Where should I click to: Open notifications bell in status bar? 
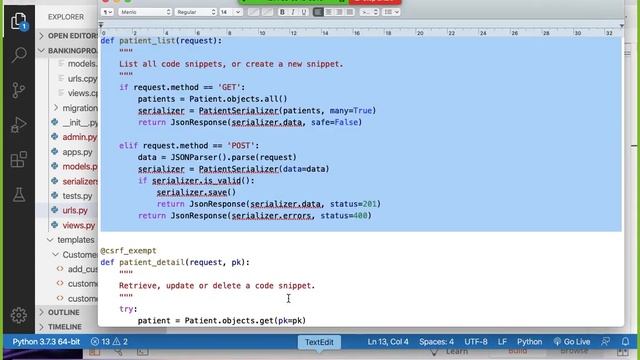coord(625,342)
